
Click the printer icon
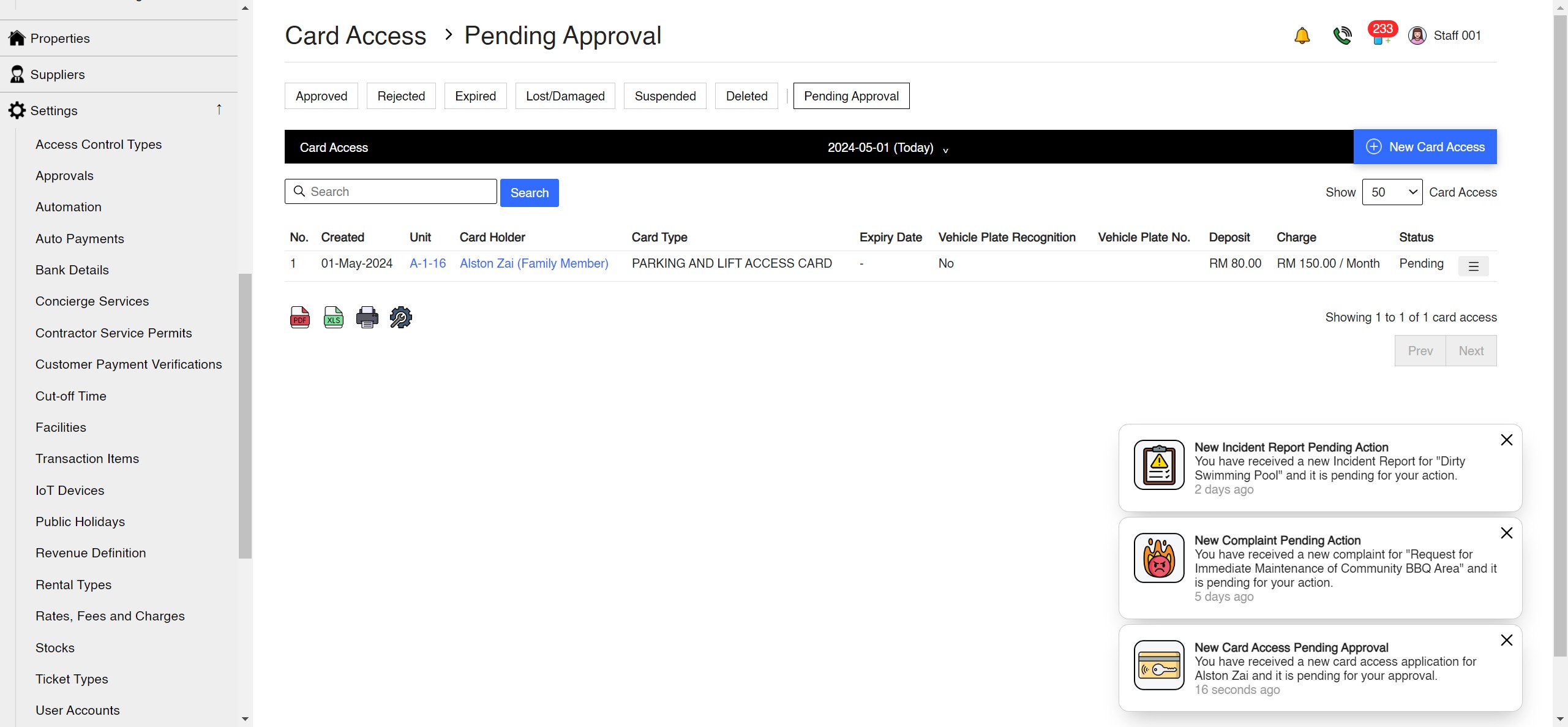pyautogui.click(x=367, y=317)
